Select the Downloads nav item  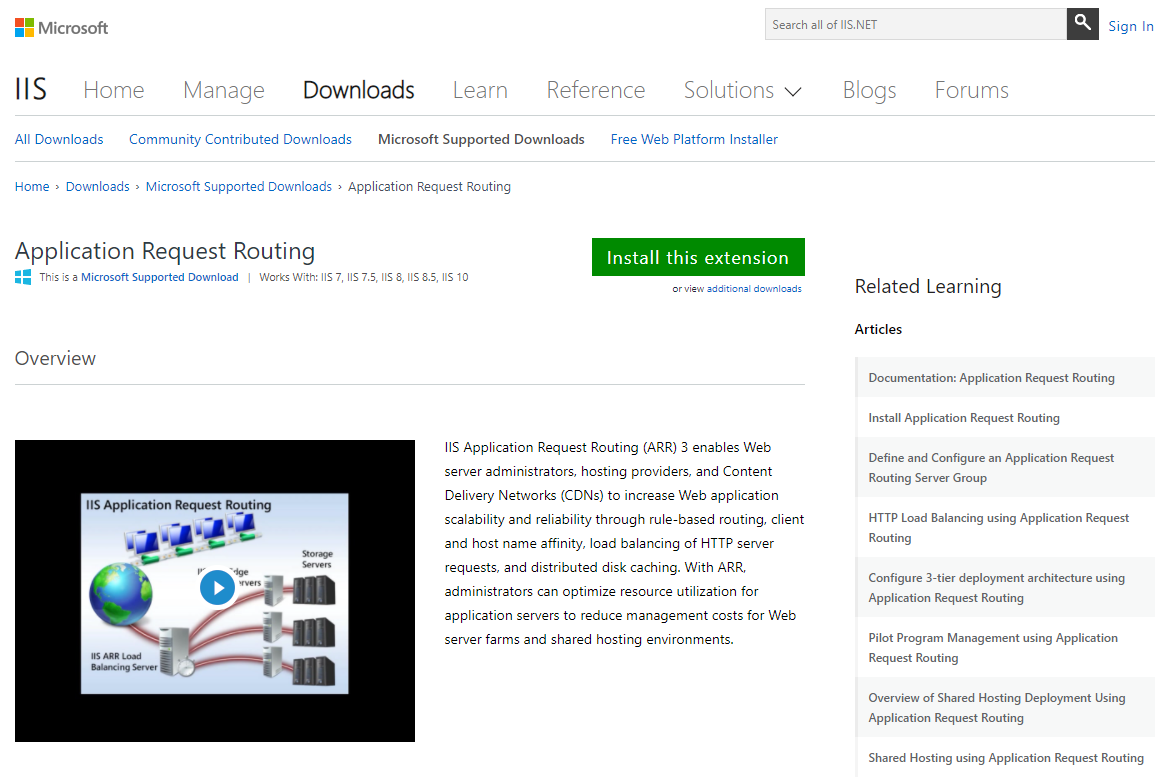coord(358,90)
